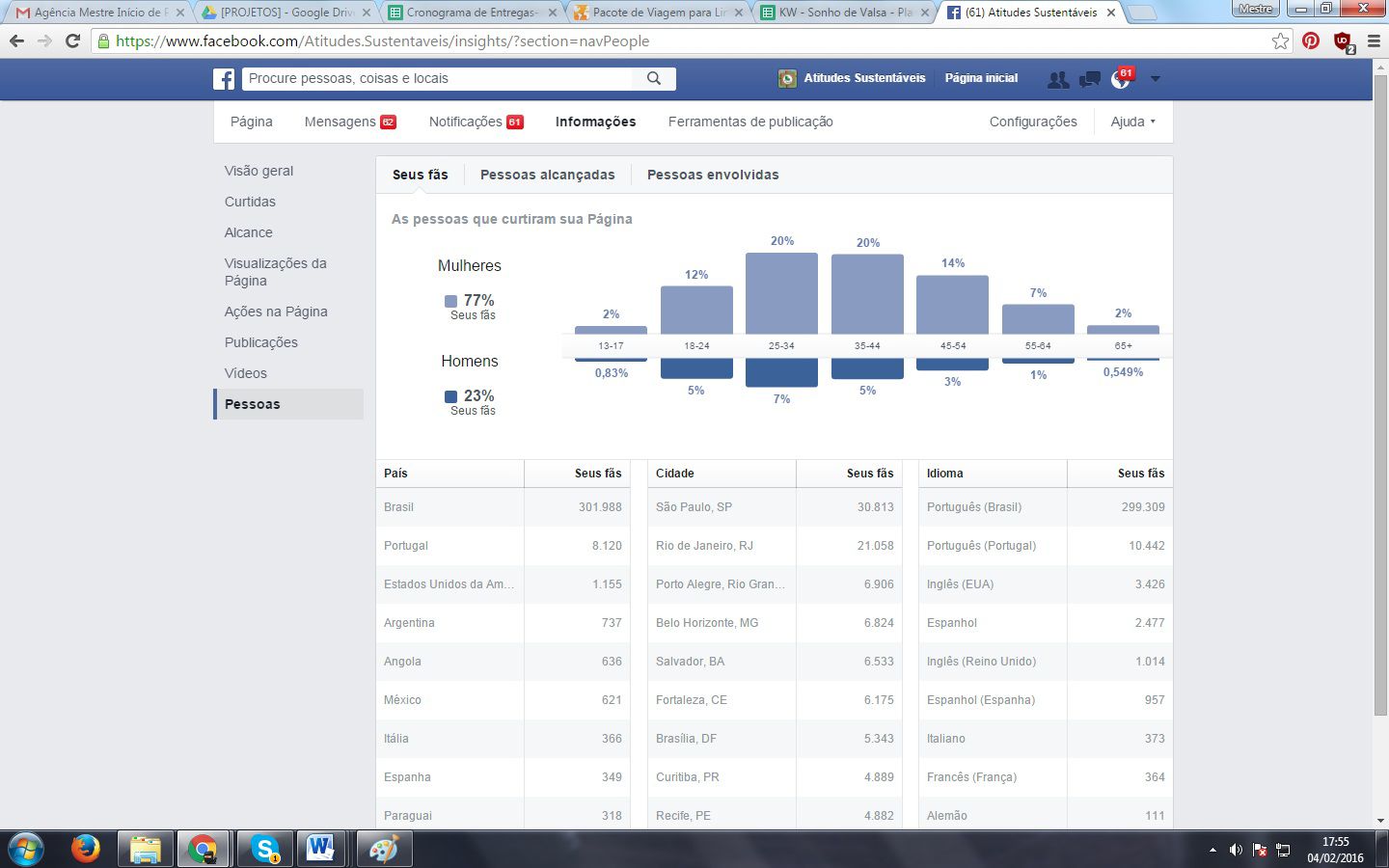The height and width of the screenshot is (868, 1389).
Task: Open new browser tab button
Action: pyautogui.click(x=1142, y=14)
